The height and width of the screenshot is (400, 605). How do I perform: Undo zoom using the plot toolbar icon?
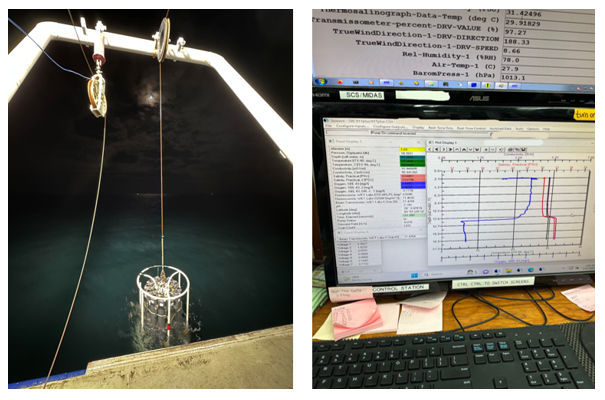500,150
